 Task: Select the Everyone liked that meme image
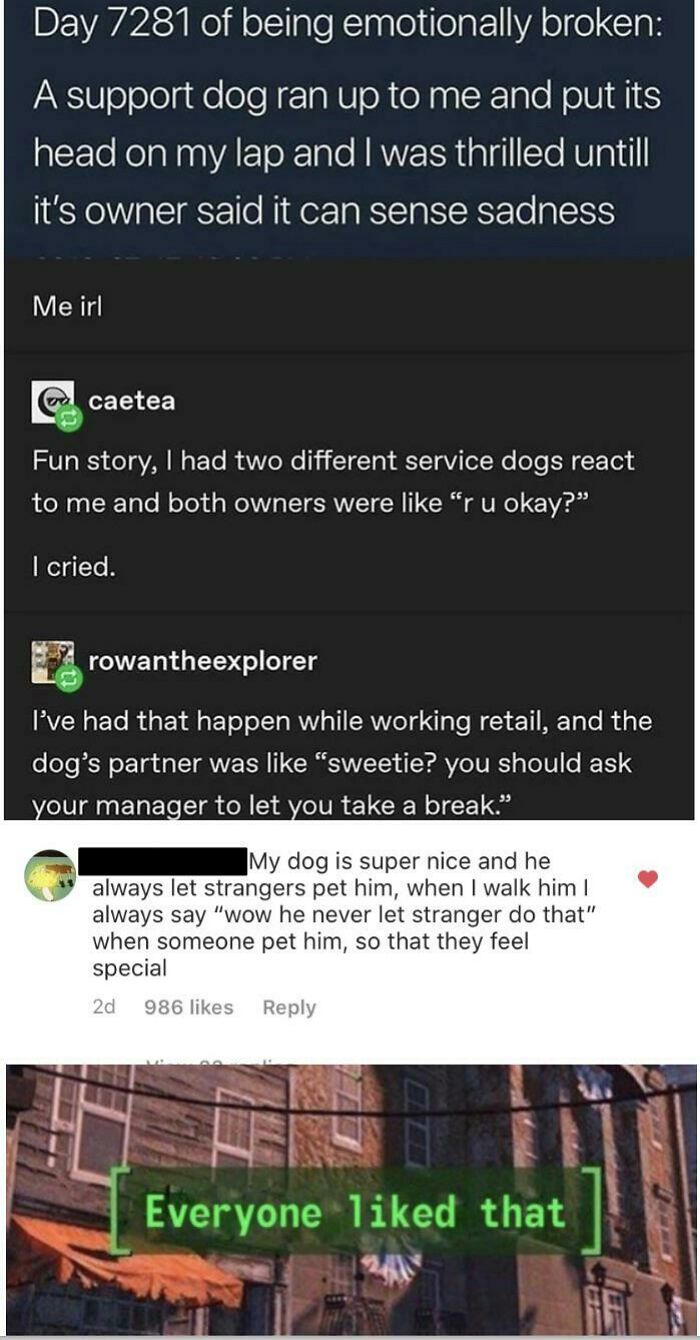pos(350,1210)
